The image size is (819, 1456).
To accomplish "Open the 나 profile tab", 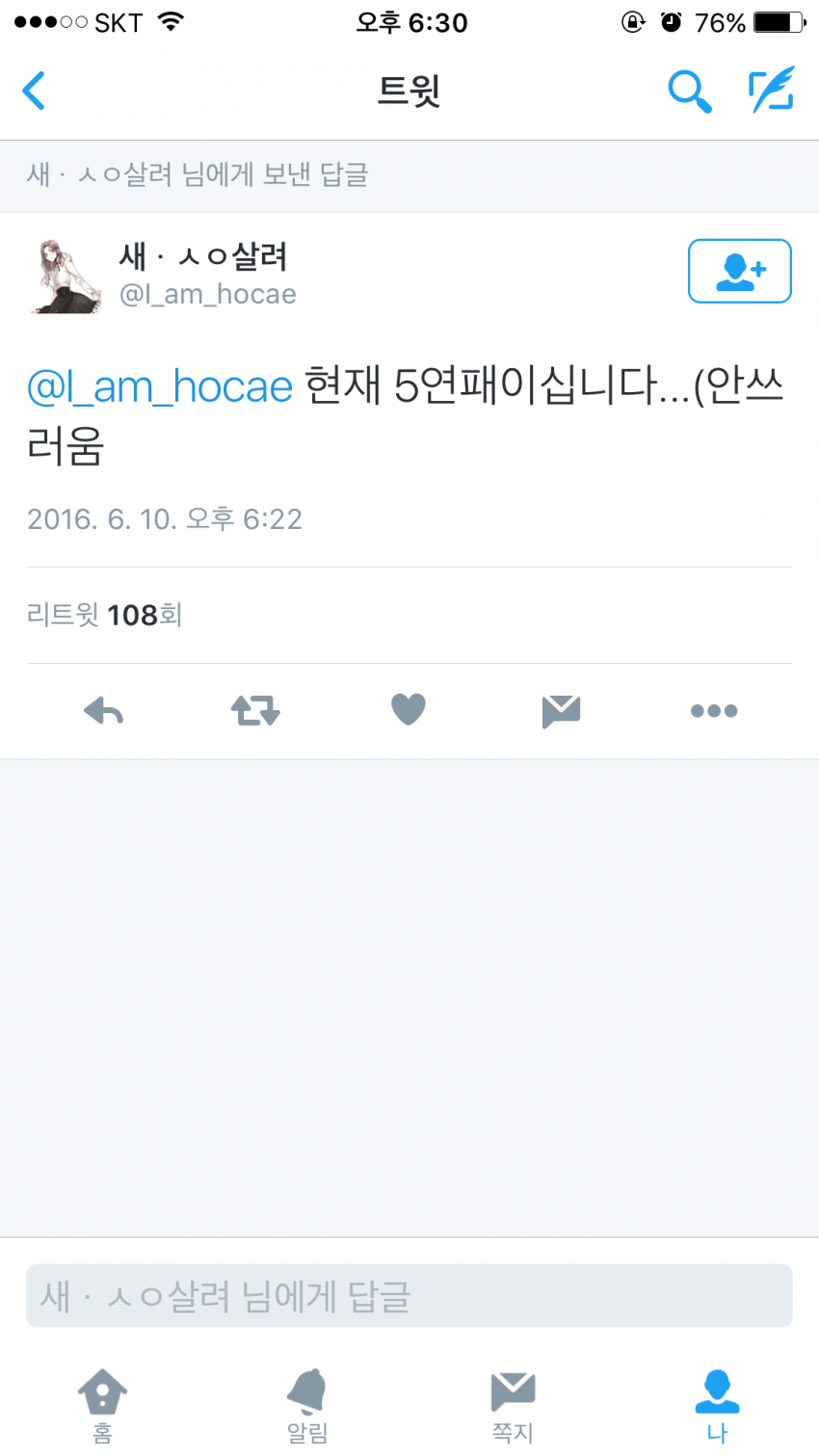I will pyautogui.click(x=717, y=1405).
